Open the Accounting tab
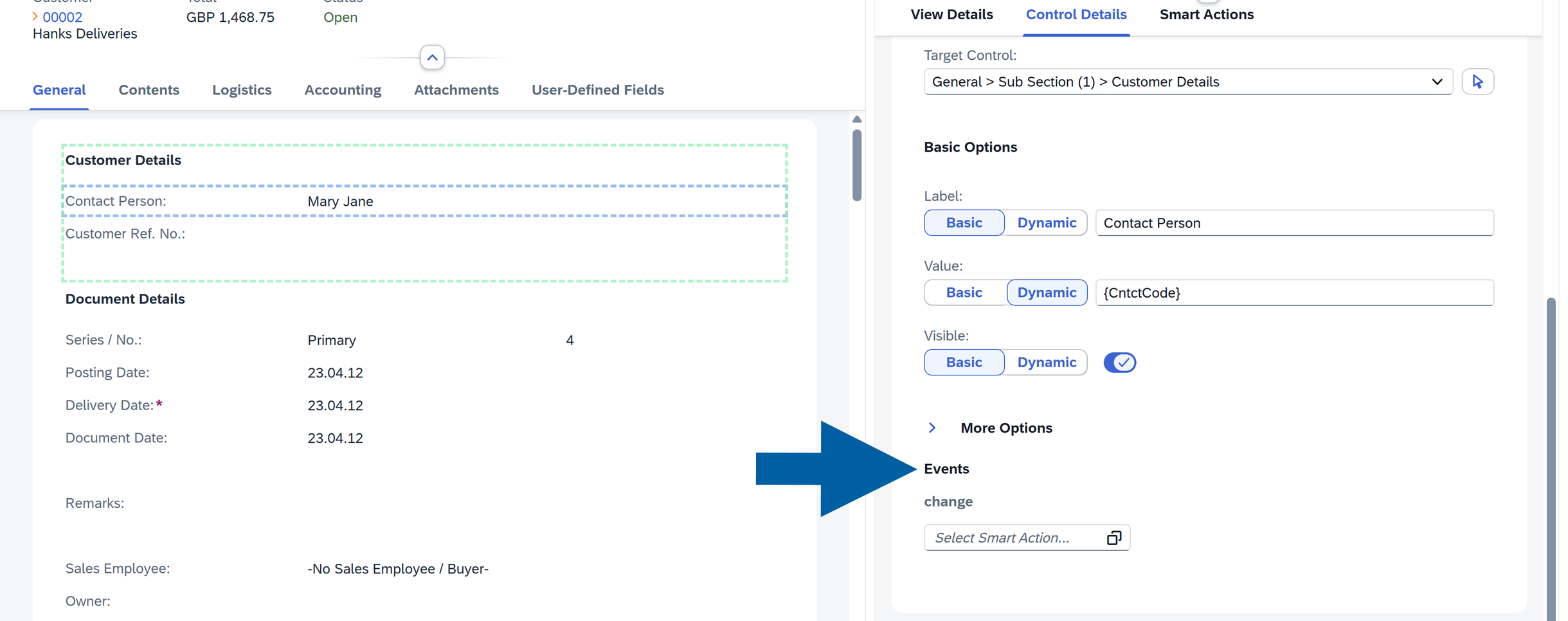The image size is (1568, 621). point(343,89)
